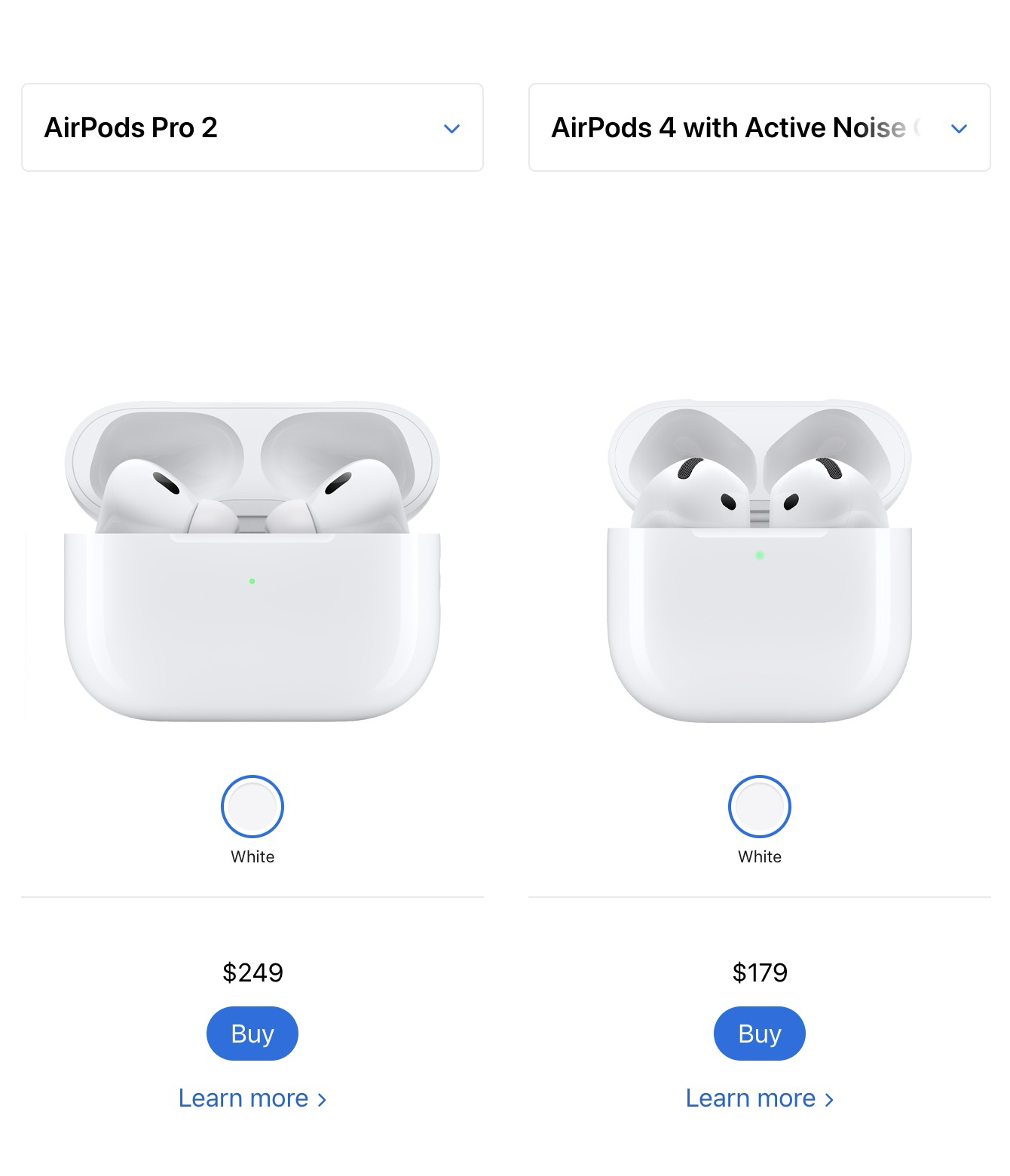Click arrow icon beside right Learn more
Screen dimensions: 1010x1176
point(829,1100)
